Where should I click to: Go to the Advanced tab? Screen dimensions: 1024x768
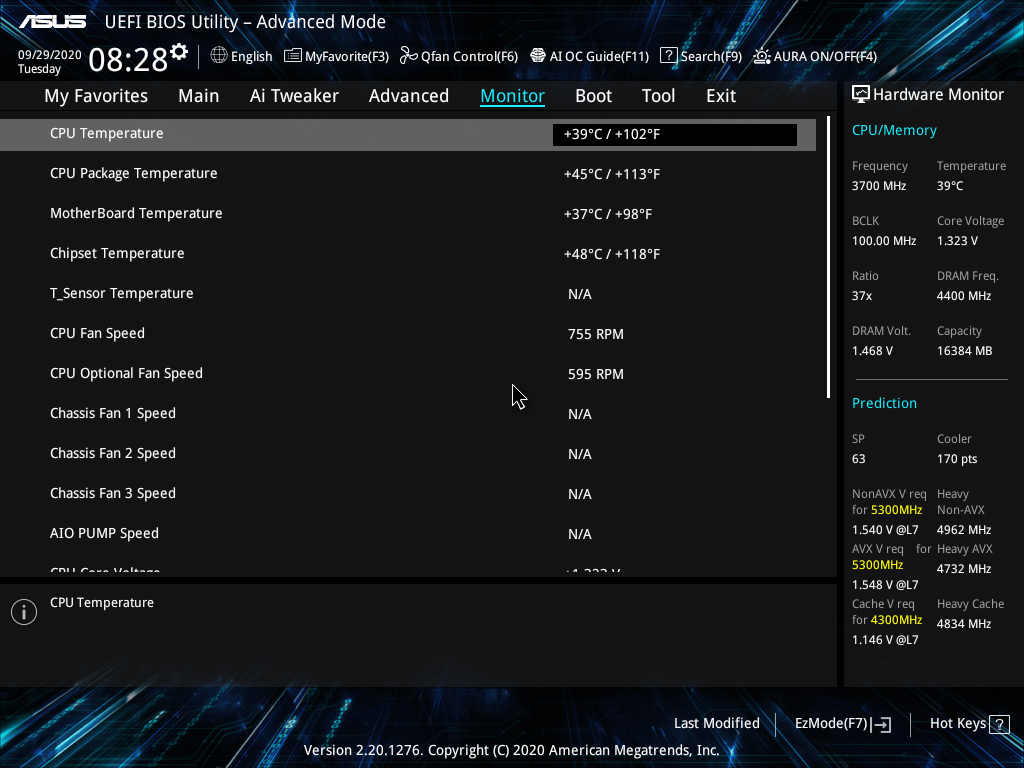pos(409,96)
